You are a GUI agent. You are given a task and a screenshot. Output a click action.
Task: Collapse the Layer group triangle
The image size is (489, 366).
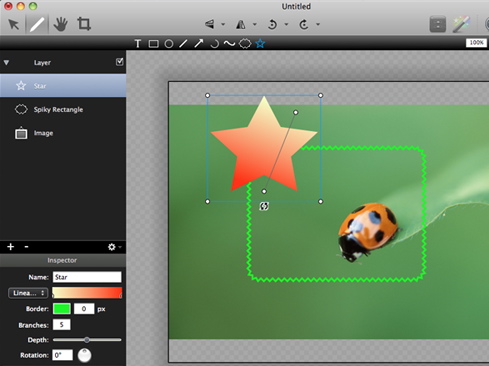click(x=6, y=62)
